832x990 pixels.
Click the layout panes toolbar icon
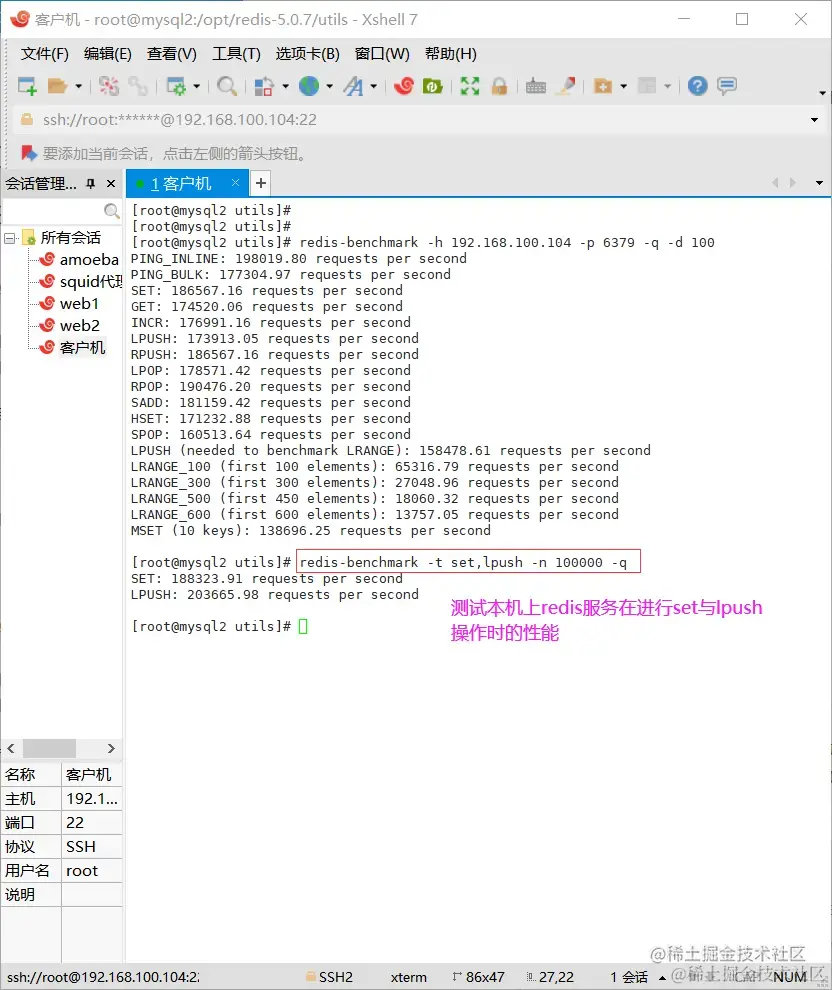tap(648, 86)
